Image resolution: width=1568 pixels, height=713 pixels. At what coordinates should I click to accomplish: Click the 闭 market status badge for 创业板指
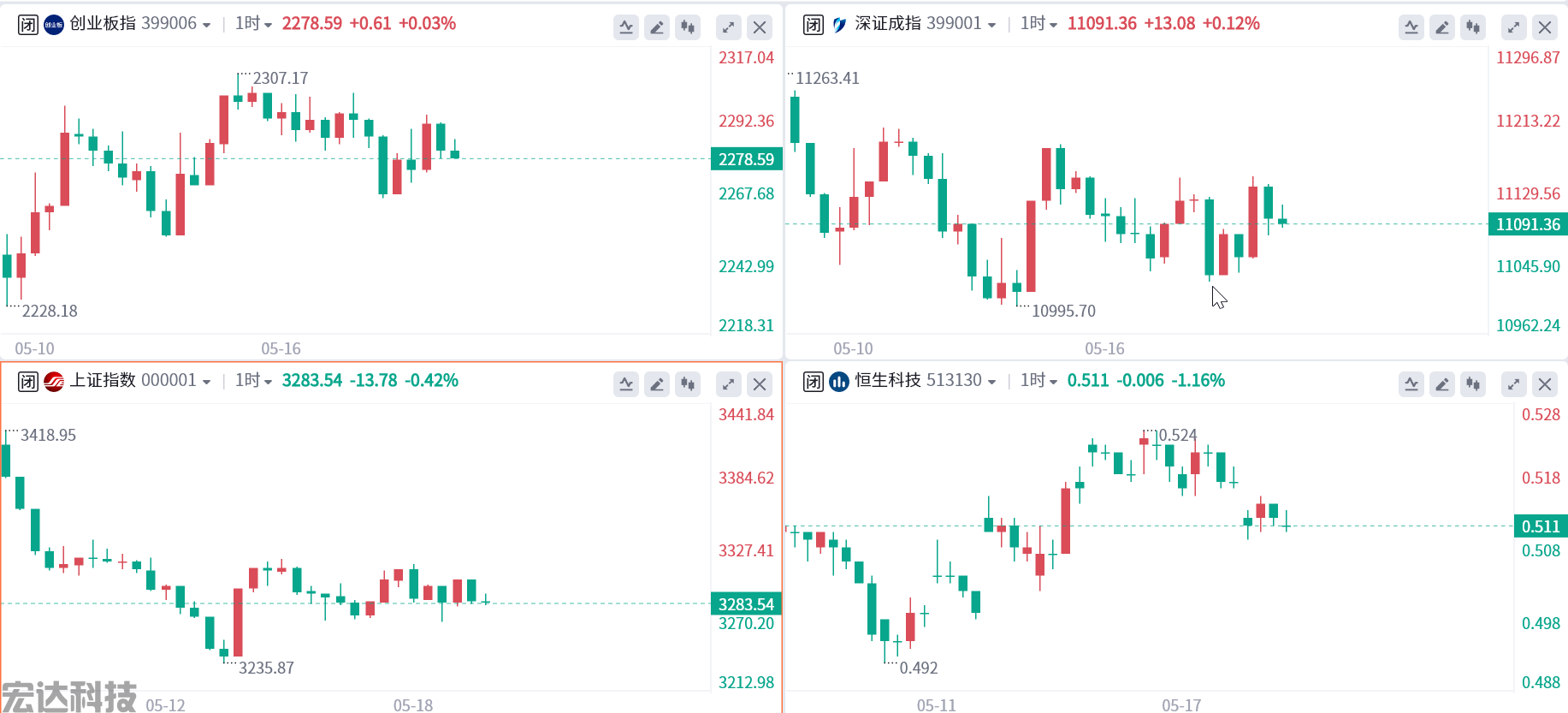[x=28, y=24]
